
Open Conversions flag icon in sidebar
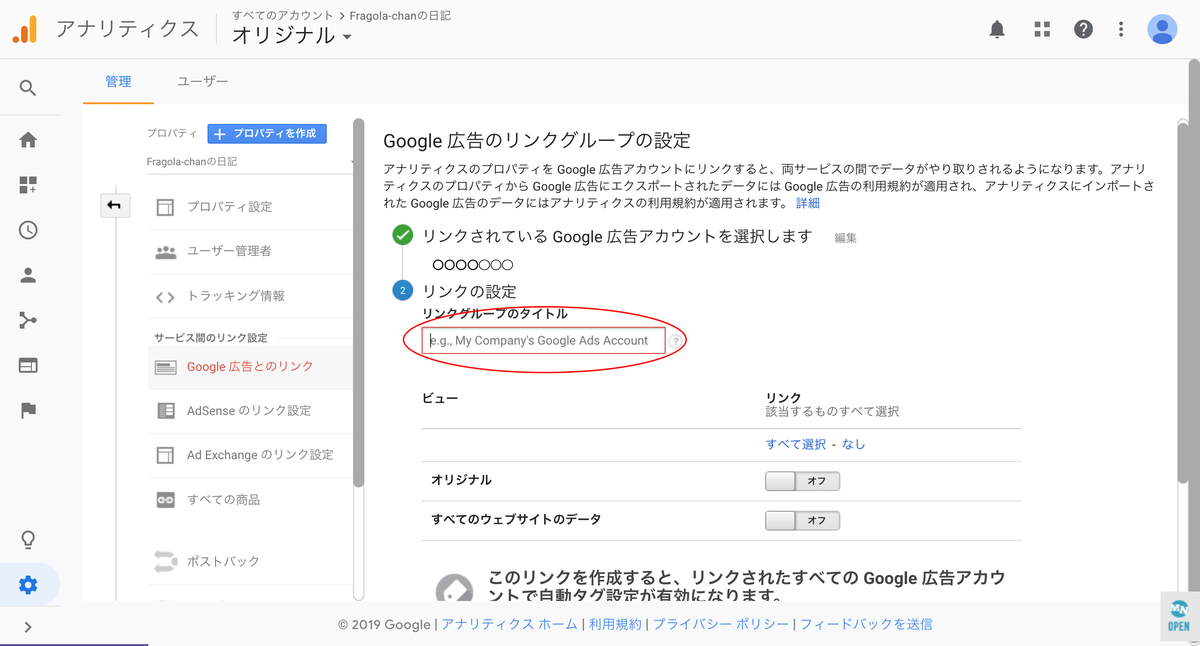pos(28,410)
